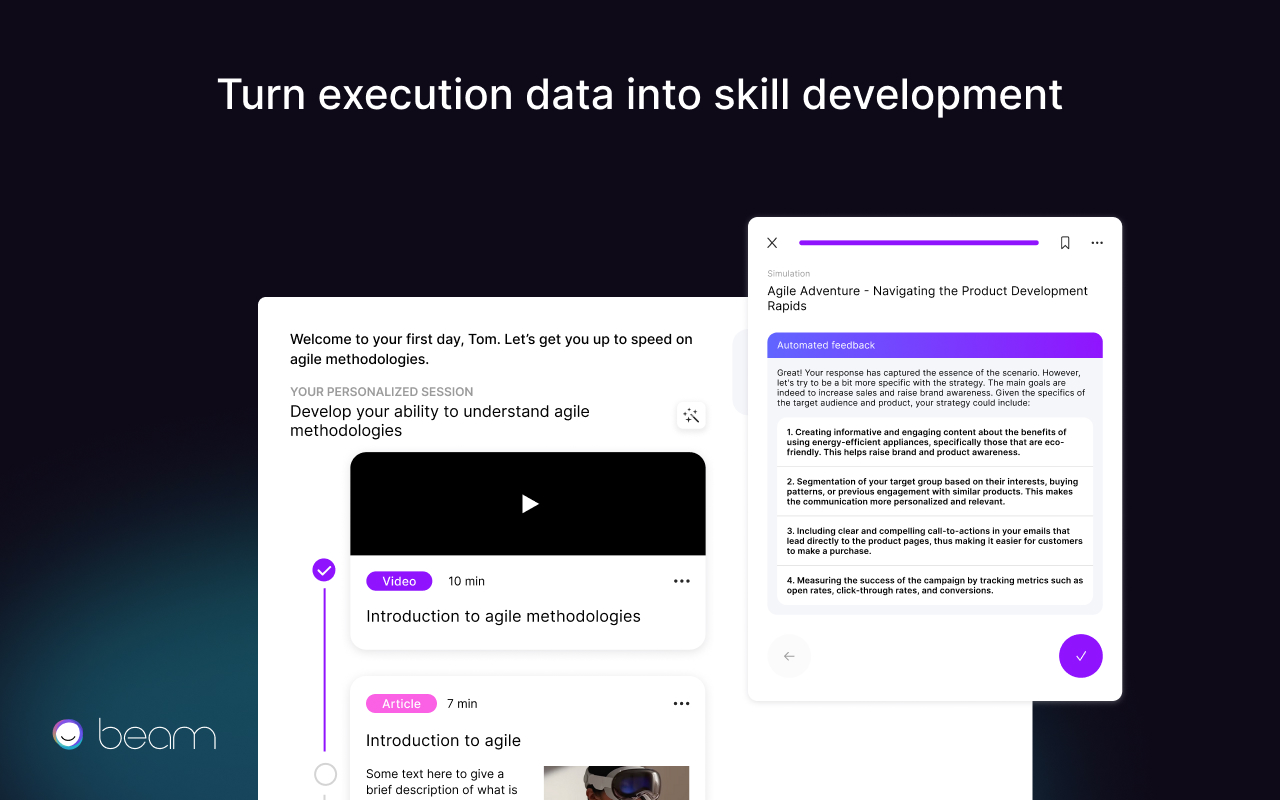Open the "Introduction to agile methodologies" title
Screen dimensions: 1280x800
[x=503, y=616]
